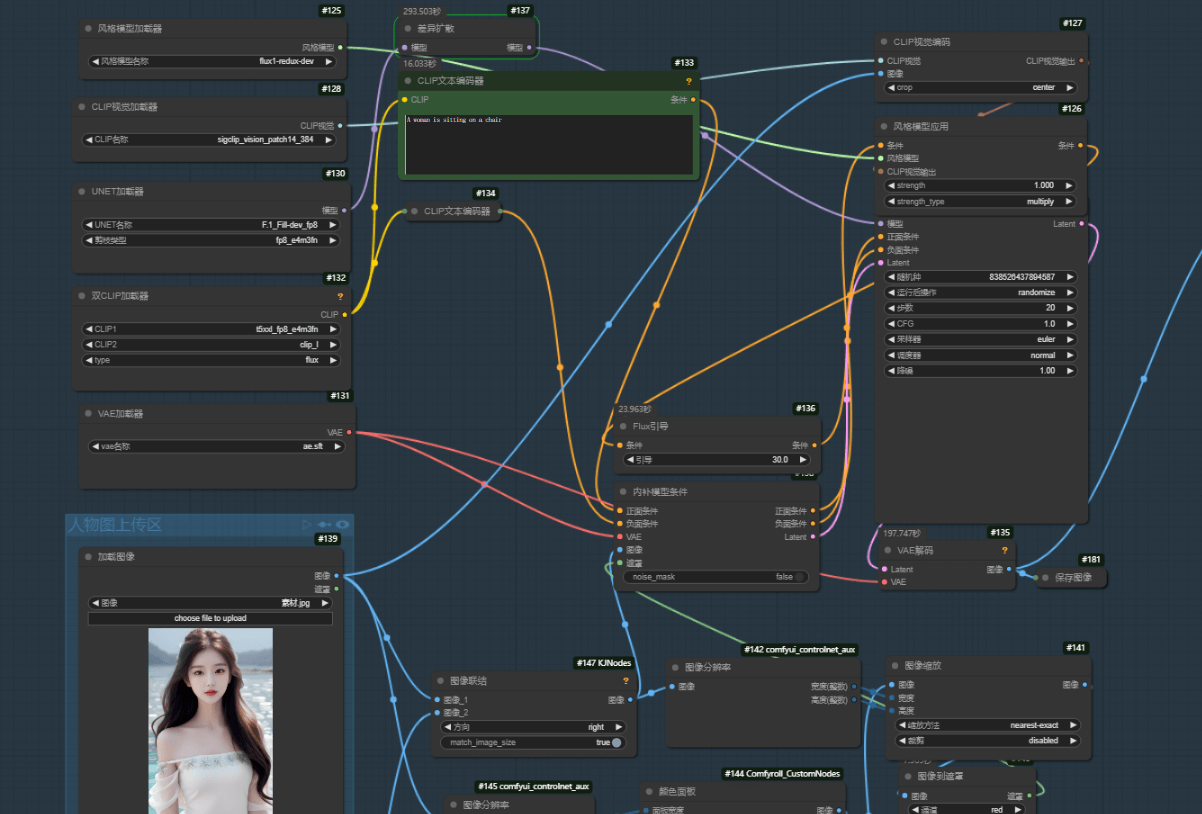Screen dimensions: 1202x814
Task: Click the bypass icon in 人物图上传区 group header
Action: tap(325, 524)
